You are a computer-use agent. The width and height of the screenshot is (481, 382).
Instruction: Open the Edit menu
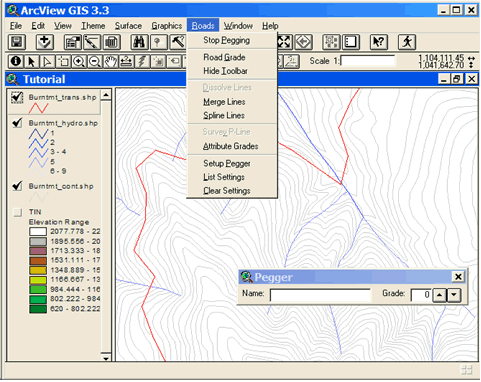point(38,26)
